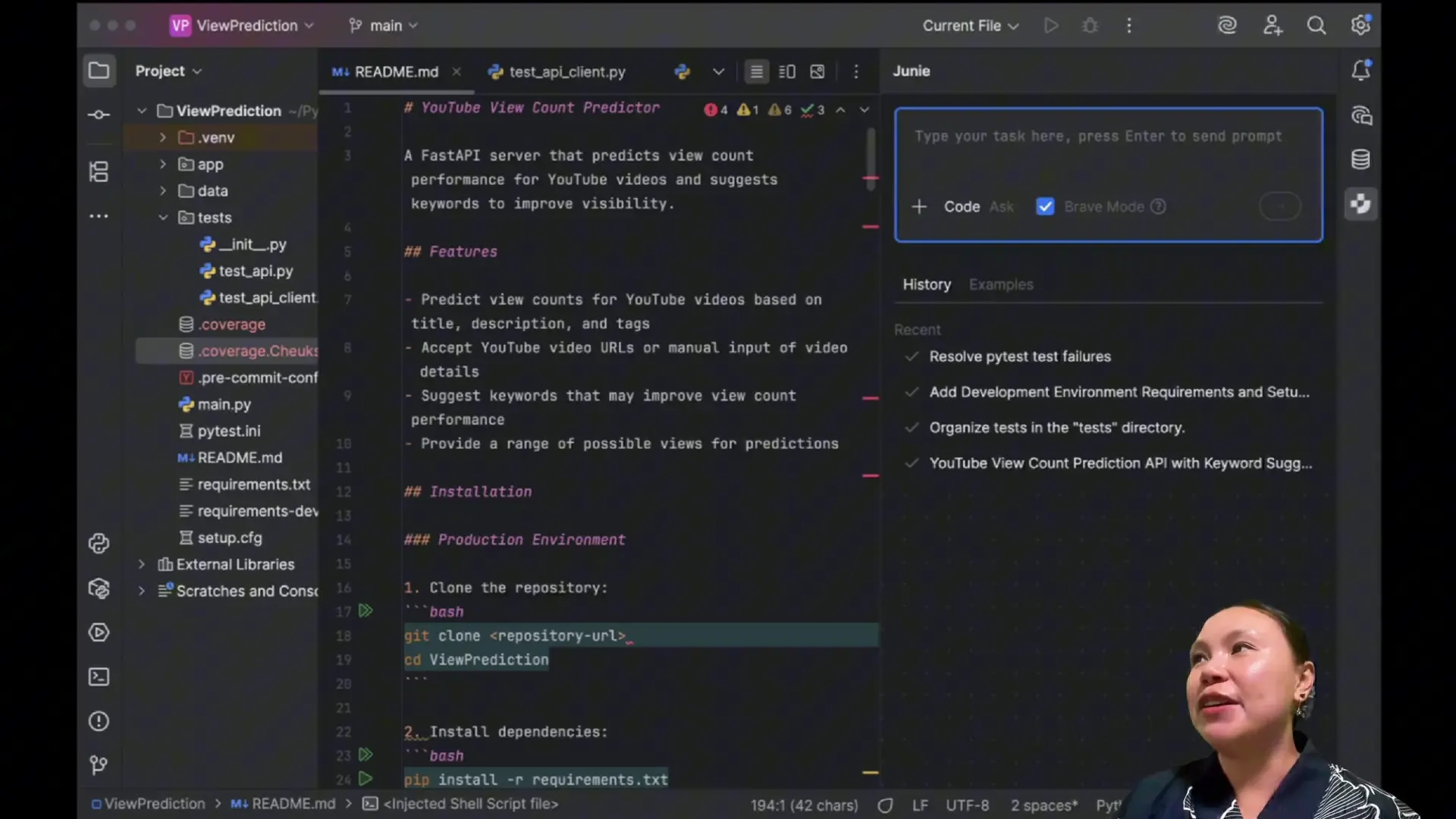This screenshot has height=819, width=1456.
Task: Open editor tab options menu
Action: [856, 71]
